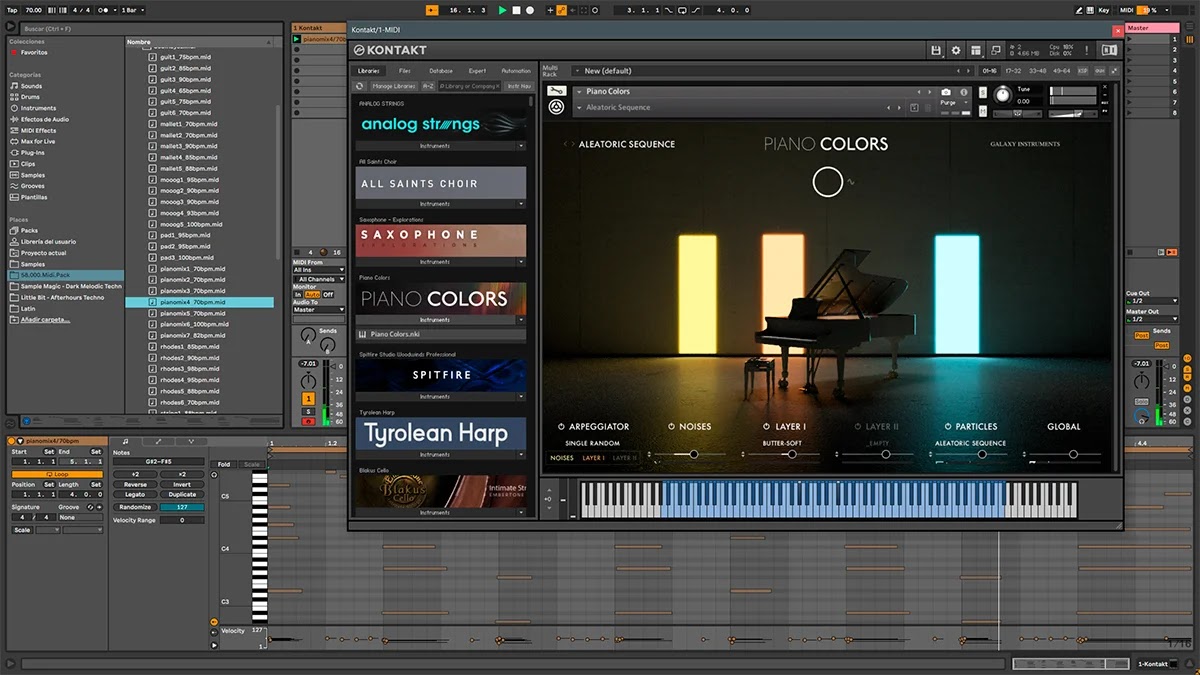Screen dimensions: 1200x675
Task: Open Saxophone library Instruments dropdown
Action: click(521, 262)
